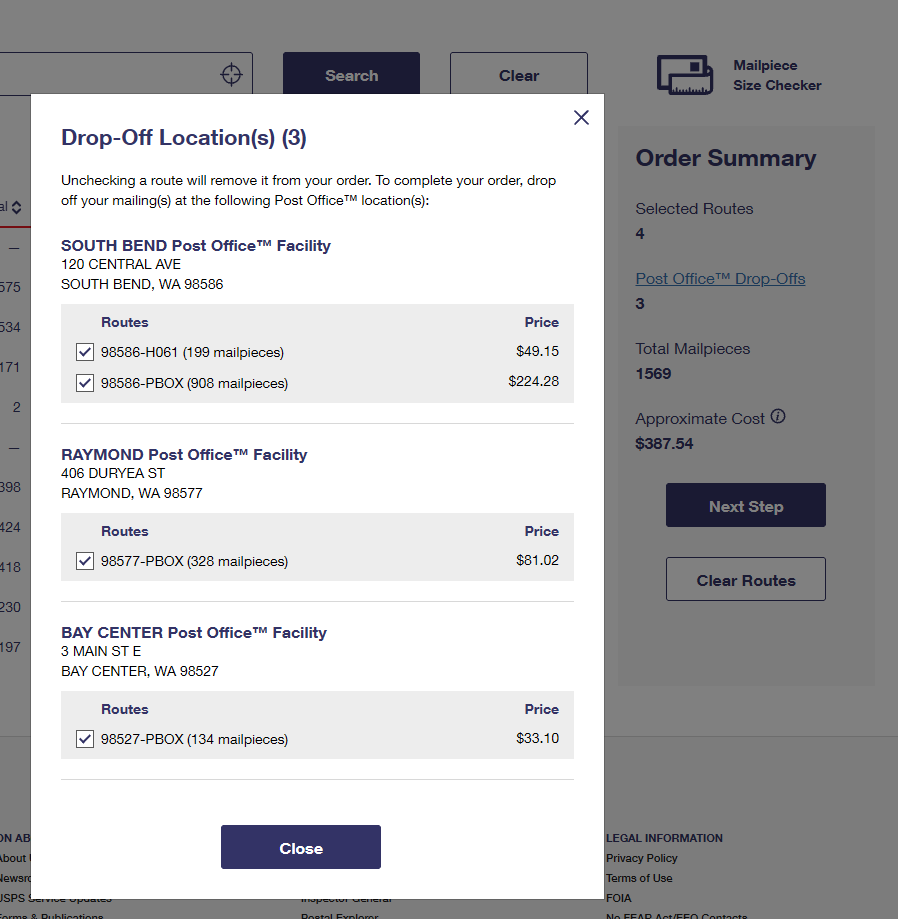Click the Close button in dialog
The image size is (898, 919).
301,847
